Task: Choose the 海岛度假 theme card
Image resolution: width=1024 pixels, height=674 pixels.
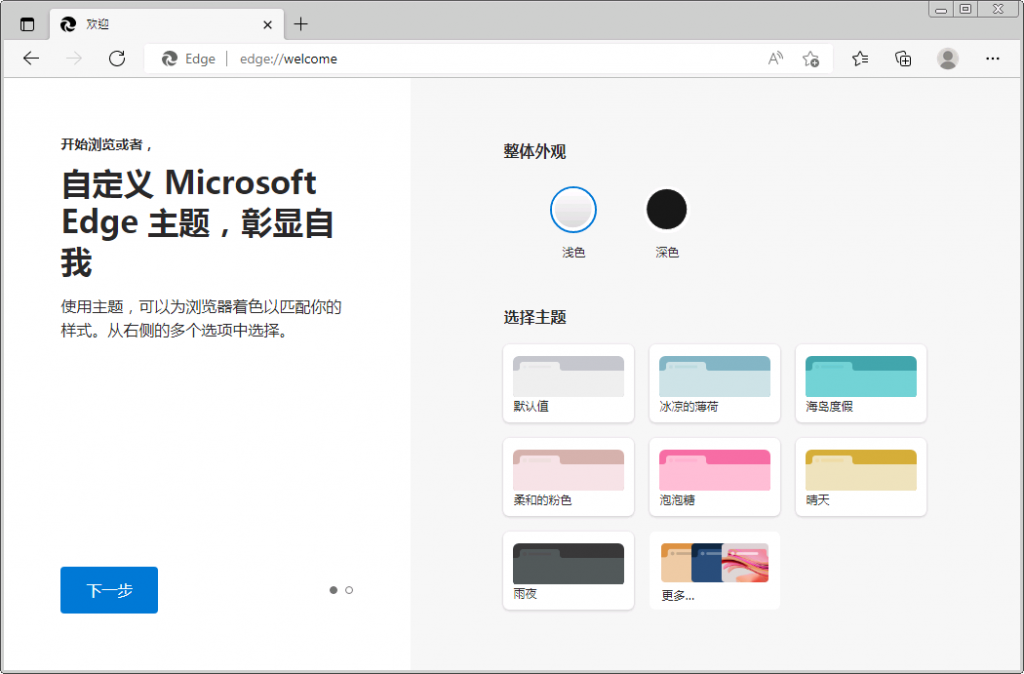Action: 861,383
